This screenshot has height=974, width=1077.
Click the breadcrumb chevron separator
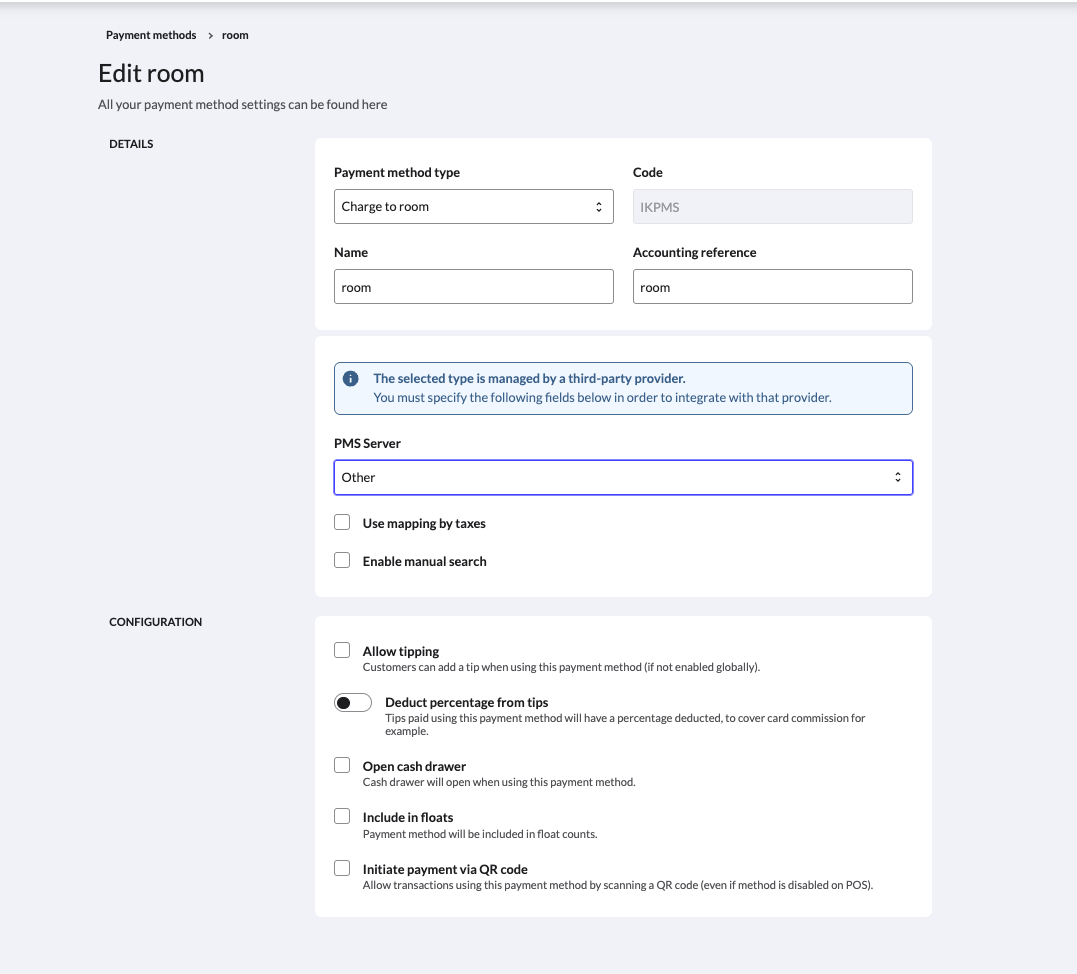(x=210, y=35)
